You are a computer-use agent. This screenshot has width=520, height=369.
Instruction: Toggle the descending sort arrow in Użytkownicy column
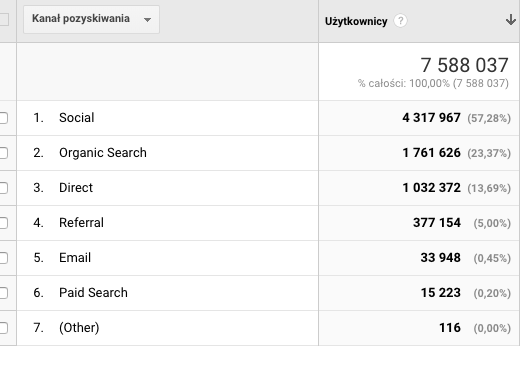click(511, 20)
